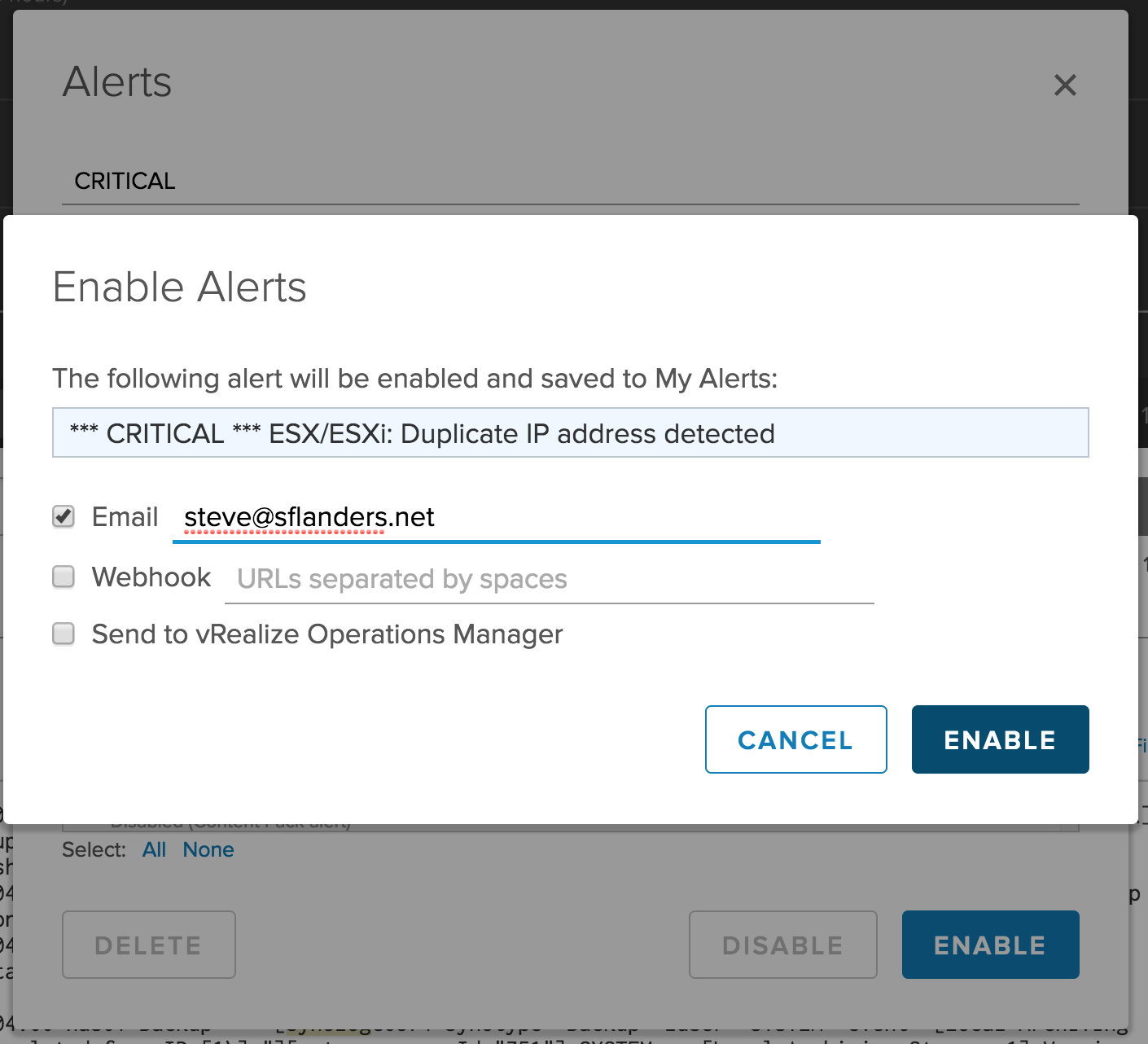Close the Alerts panel with the X

click(1065, 85)
